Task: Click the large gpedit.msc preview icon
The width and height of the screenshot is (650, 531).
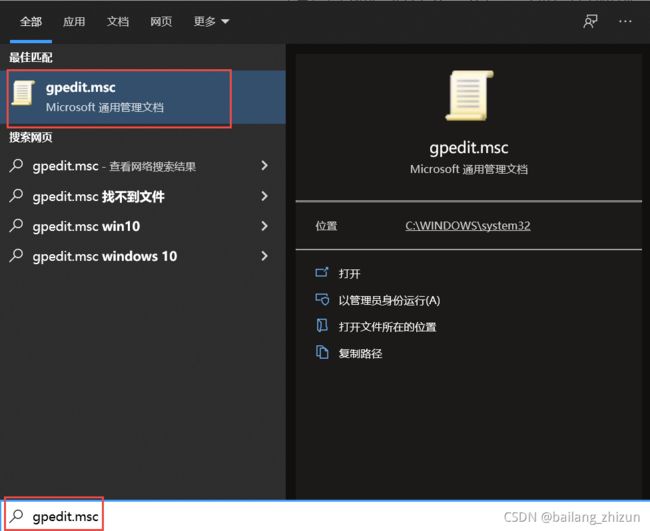Action: pyautogui.click(x=469, y=96)
